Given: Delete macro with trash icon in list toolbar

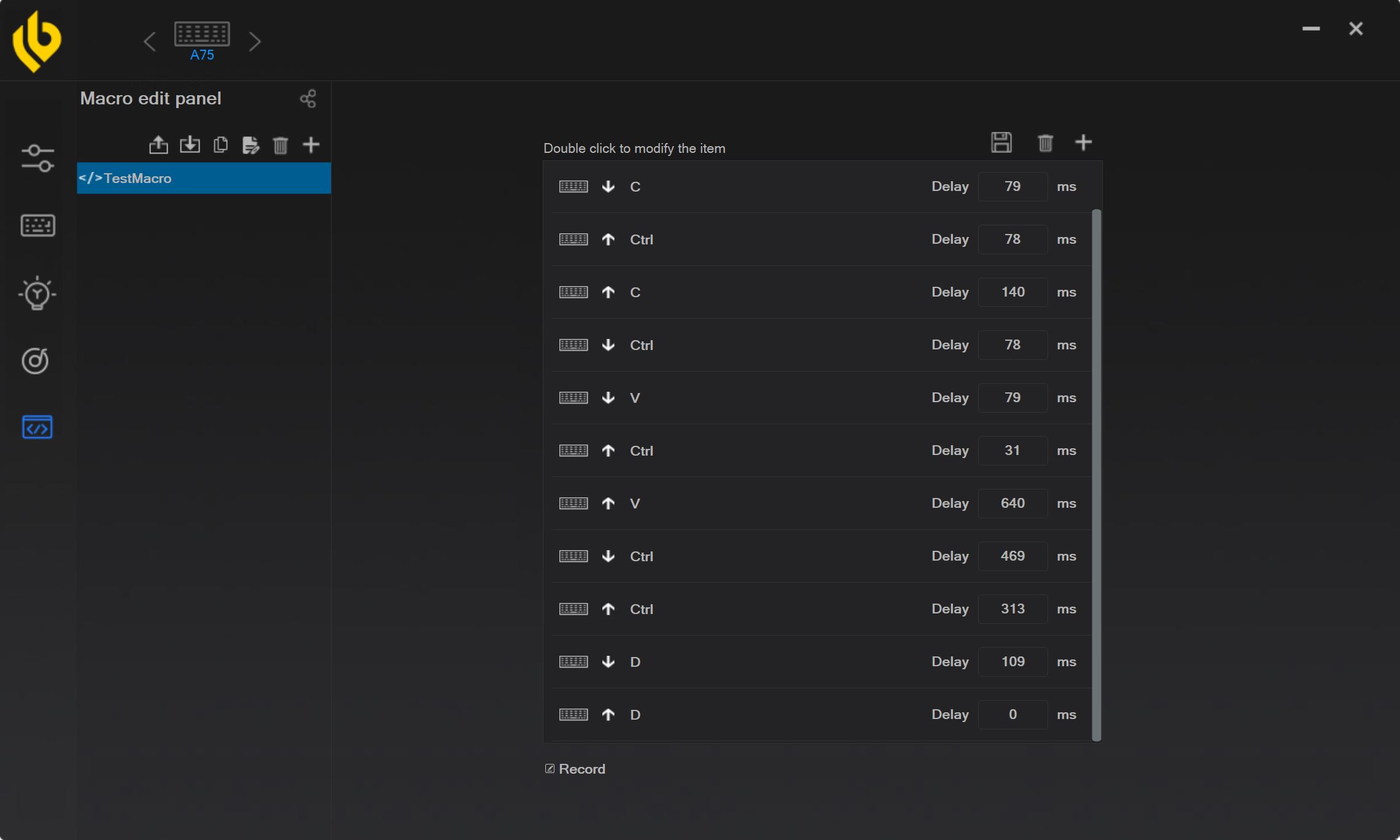Looking at the screenshot, I should coord(281,145).
